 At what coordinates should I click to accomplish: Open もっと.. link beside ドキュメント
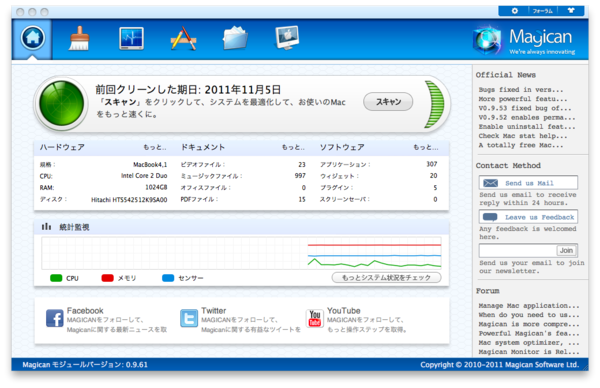point(293,147)
